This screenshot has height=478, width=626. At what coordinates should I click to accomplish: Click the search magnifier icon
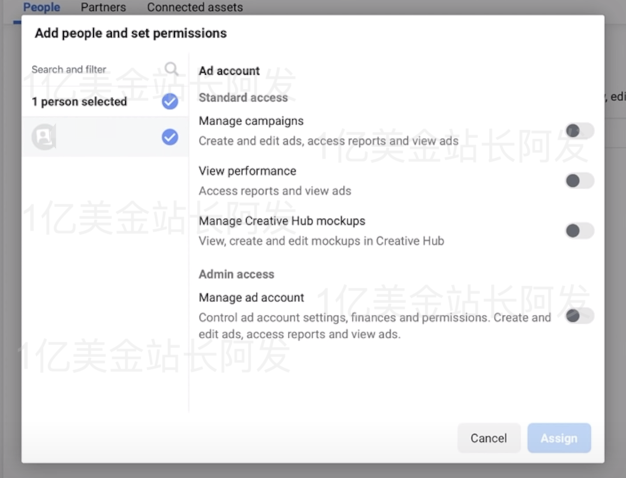tap(172, 69)
